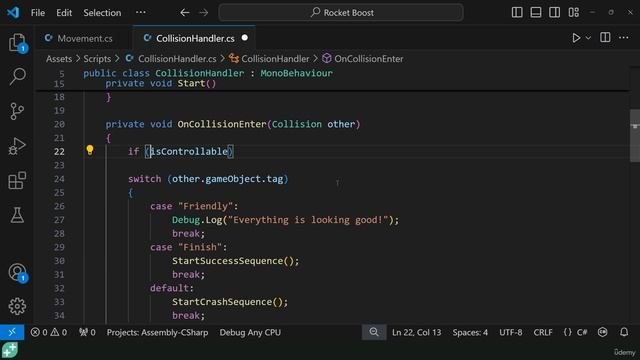Change the UTF-8 encoding

(511, 332)
